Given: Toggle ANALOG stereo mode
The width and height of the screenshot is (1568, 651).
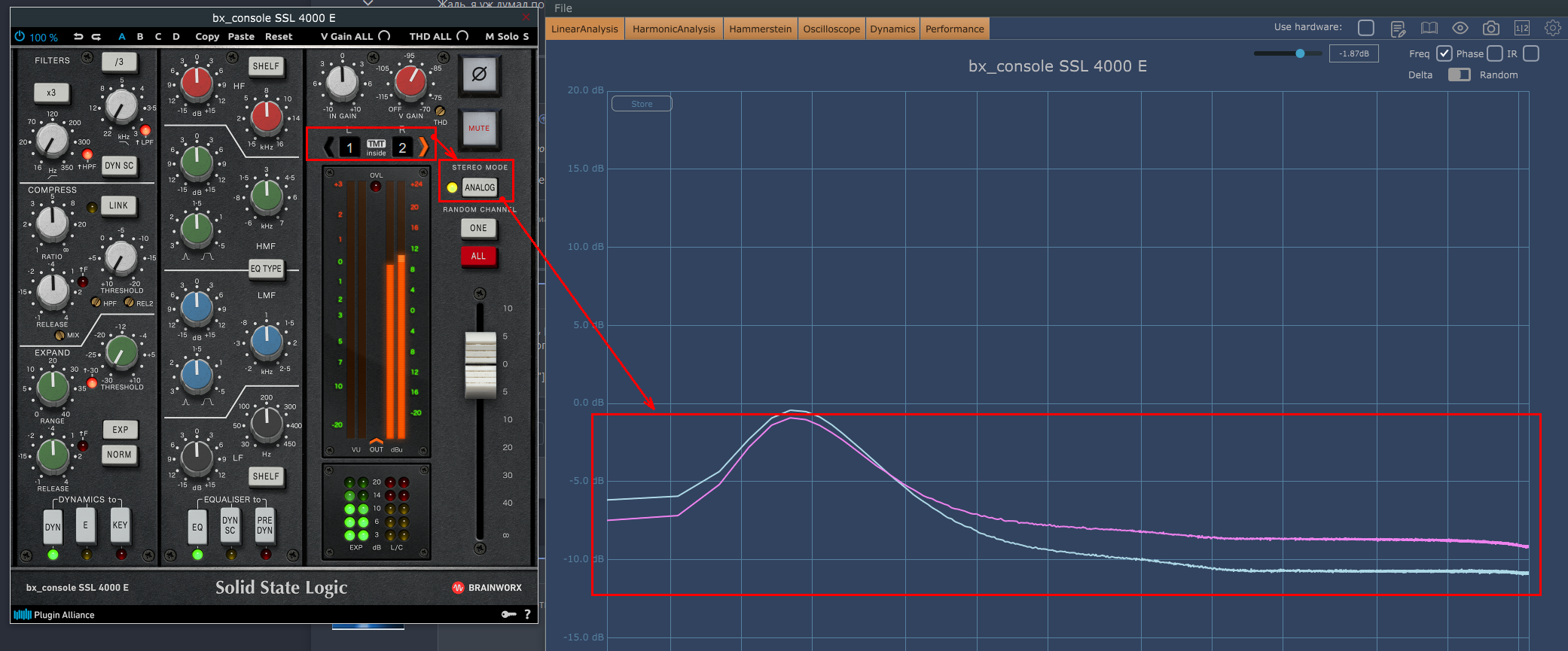Looking at the screenshot, I should pyautogui.click(x=480, y=187).
